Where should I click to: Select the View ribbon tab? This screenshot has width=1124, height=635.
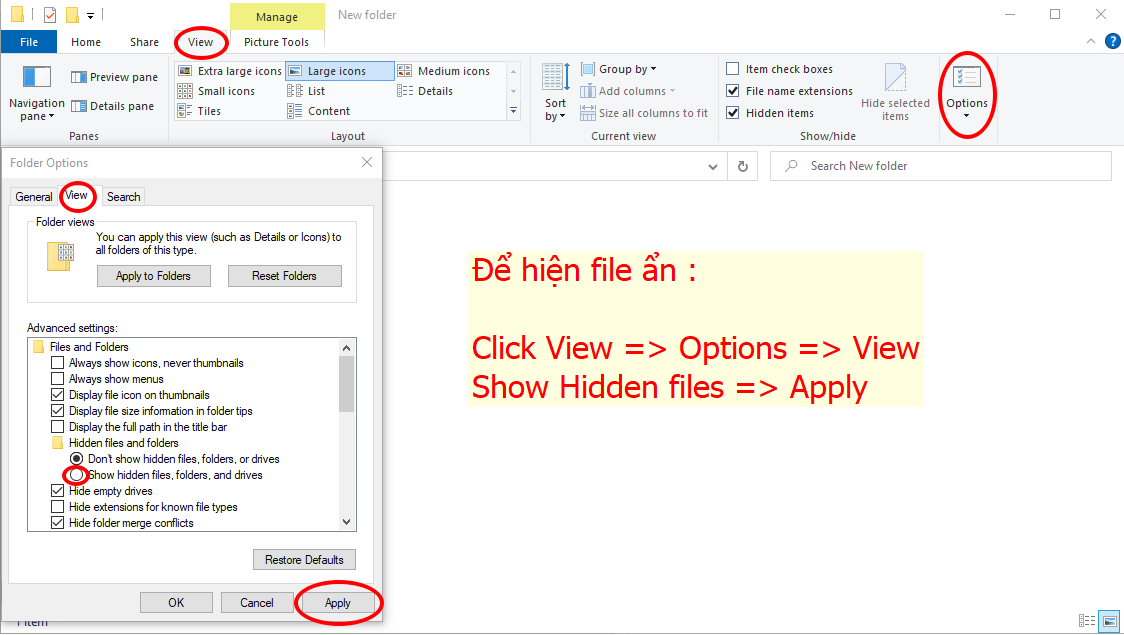[201, 42]
